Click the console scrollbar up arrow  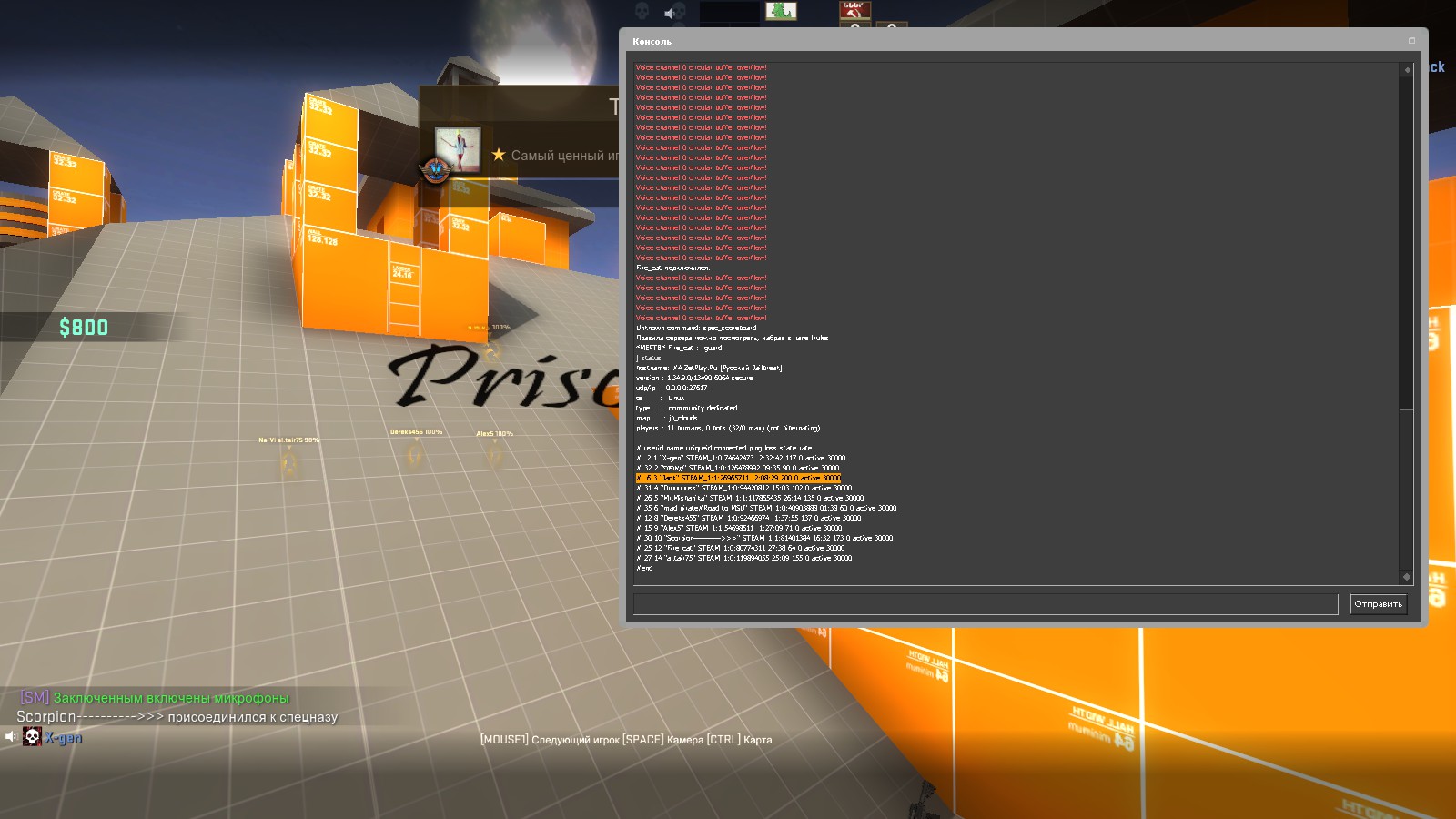[1407, 70]
